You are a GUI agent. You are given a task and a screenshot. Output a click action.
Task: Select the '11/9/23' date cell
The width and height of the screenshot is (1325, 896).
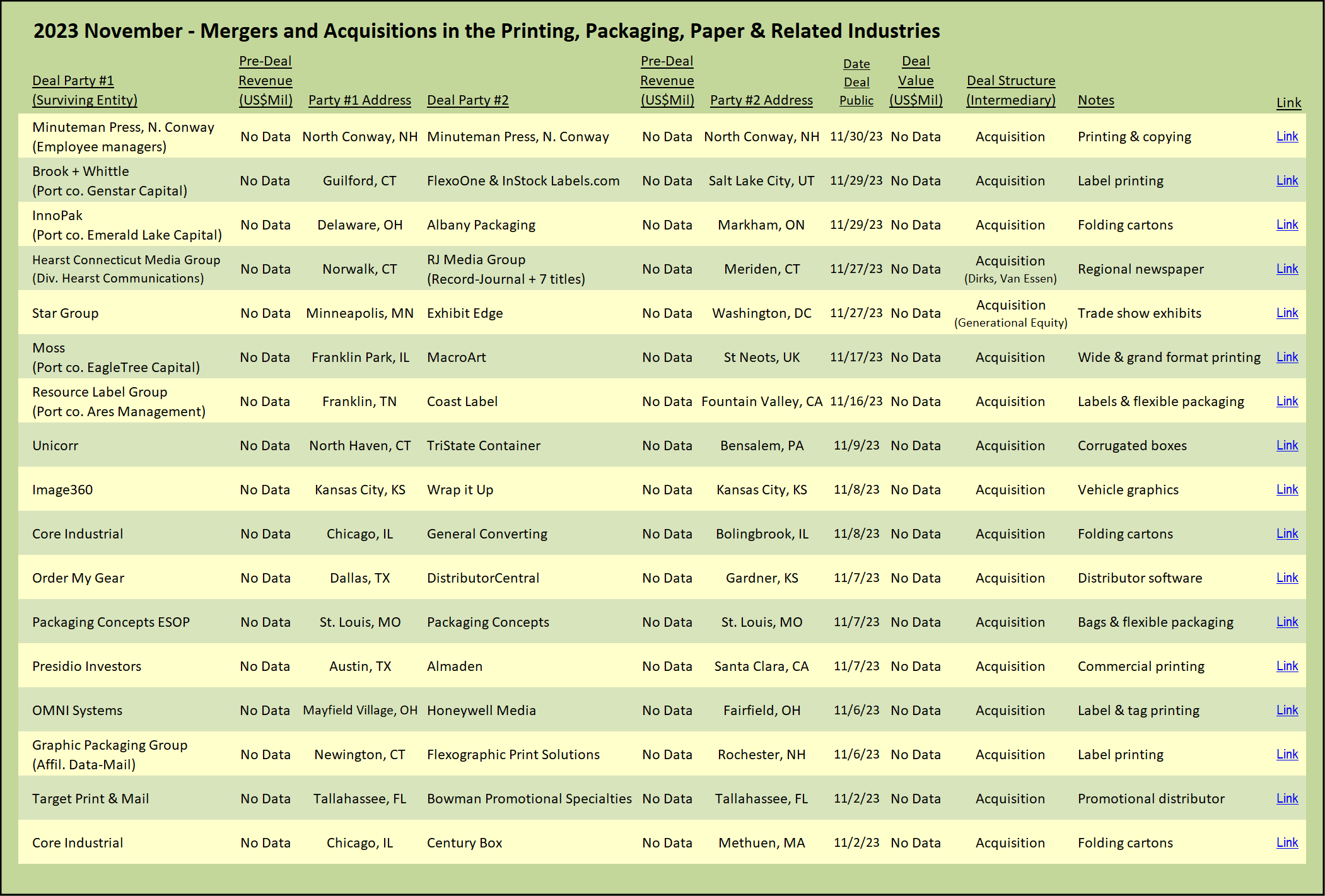(856, 446)
